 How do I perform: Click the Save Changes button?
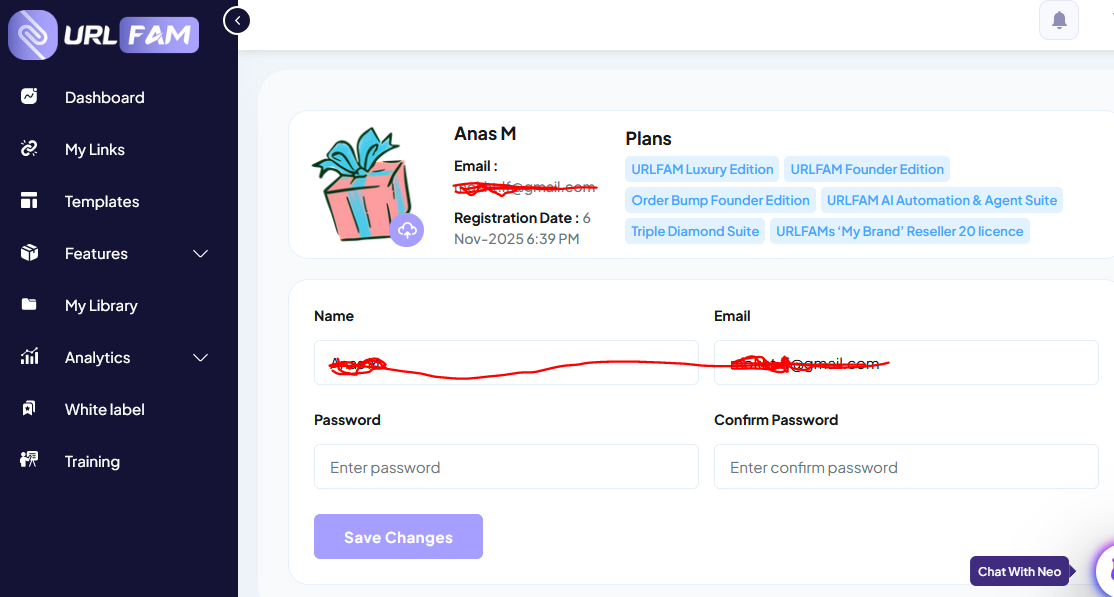coord(398,537)
